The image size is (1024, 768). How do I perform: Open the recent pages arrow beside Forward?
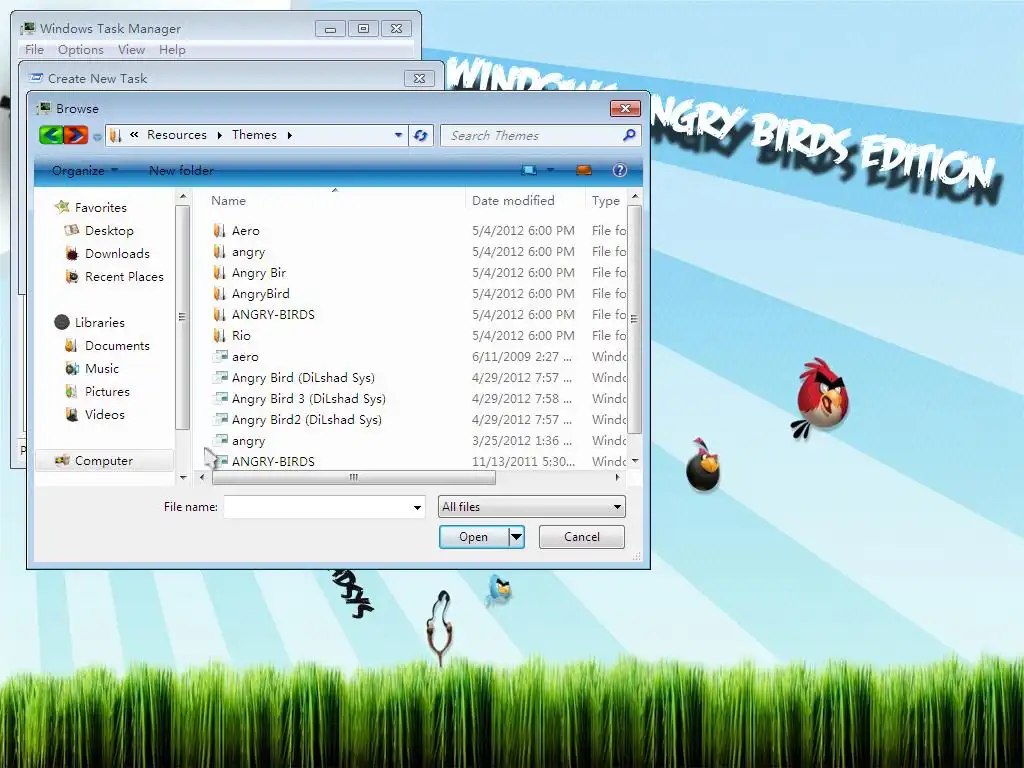97,136
